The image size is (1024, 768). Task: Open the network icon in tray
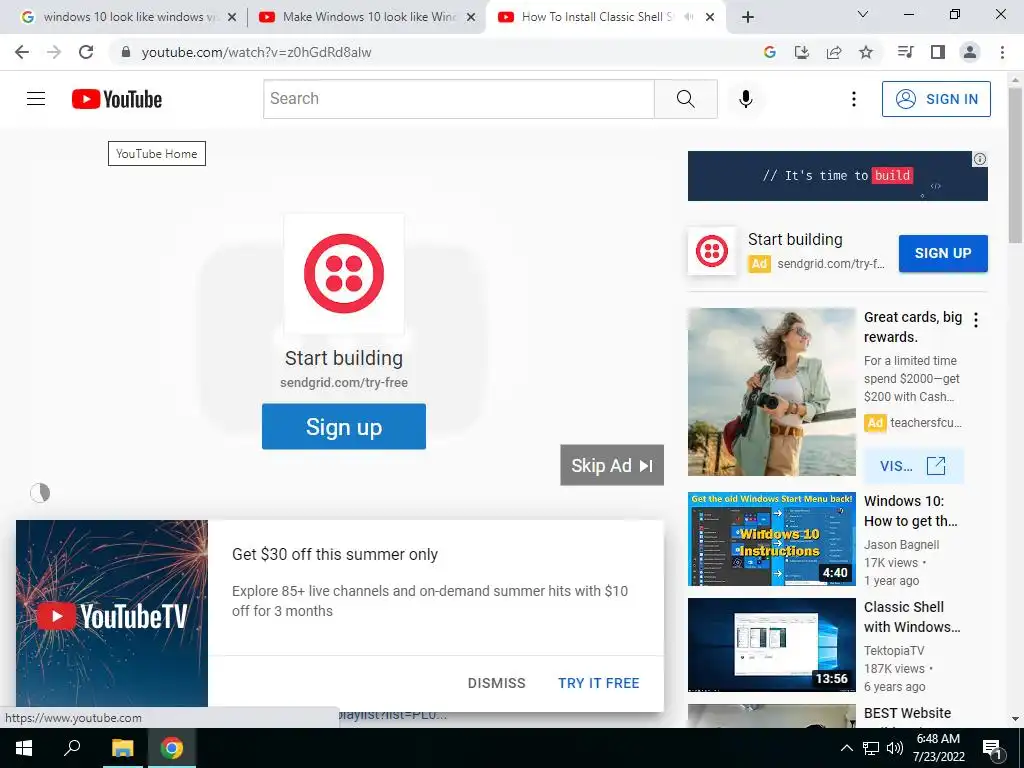tap(871, 748)
